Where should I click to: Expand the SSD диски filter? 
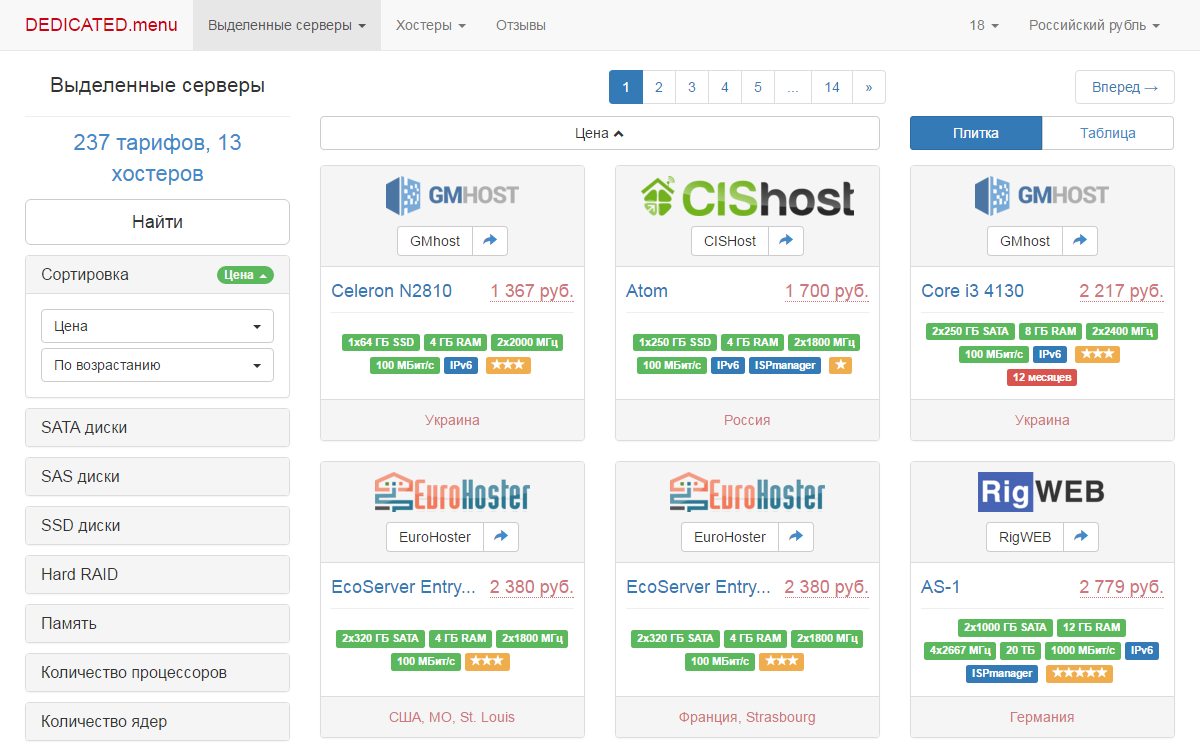(x=157, y=526)
